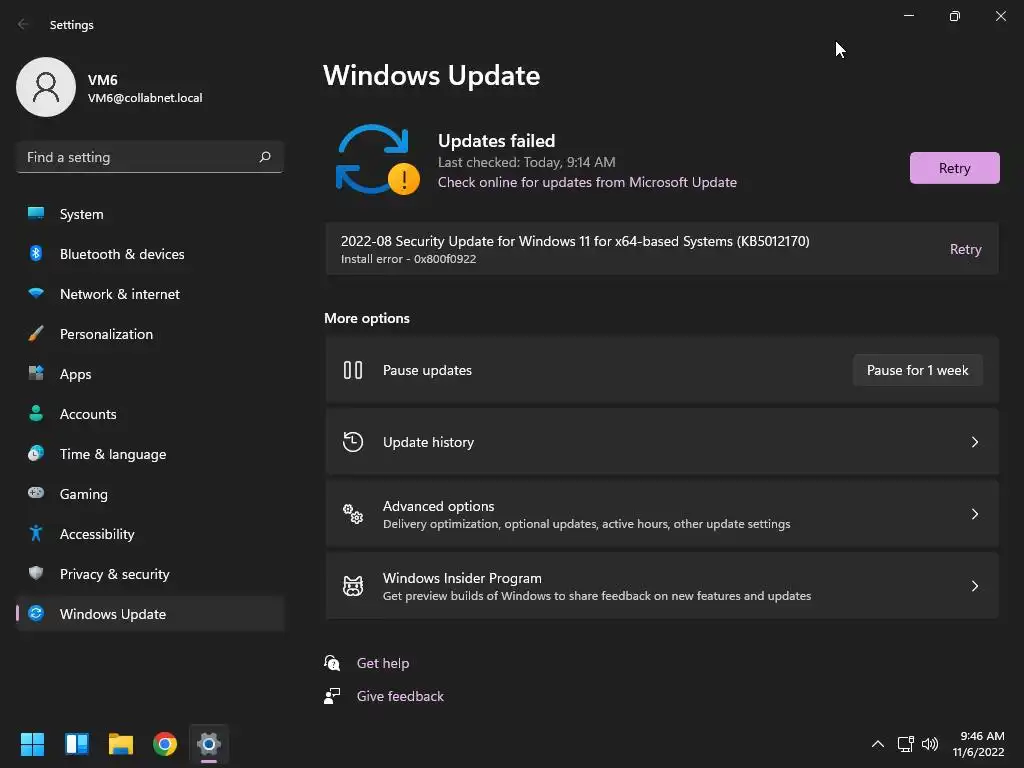Screen dimensions: 1024x768
Task: Open the Apps settings page
Action: pos(150,374)
